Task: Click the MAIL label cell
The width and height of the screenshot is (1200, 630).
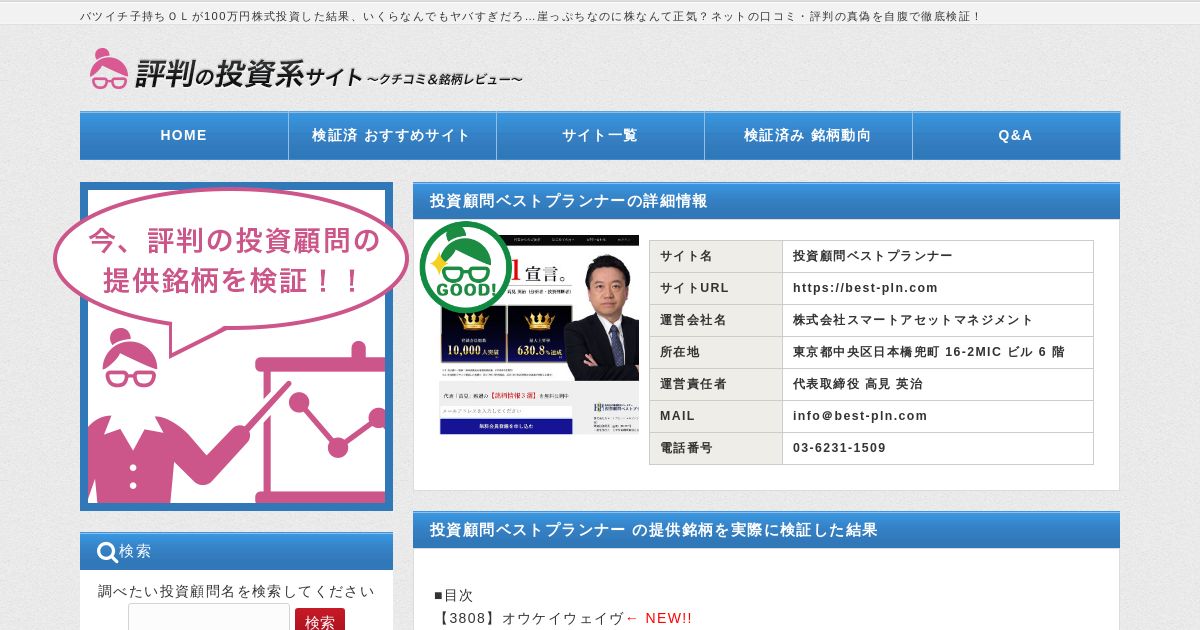Action: pyautogui.click(x=716, y=416)
